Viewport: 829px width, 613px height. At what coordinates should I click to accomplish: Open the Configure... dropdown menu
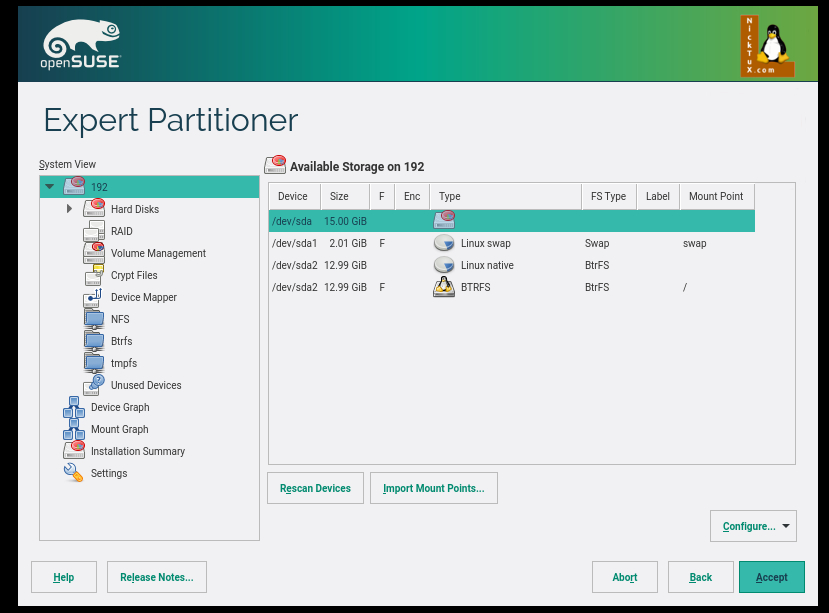[753, 526]
